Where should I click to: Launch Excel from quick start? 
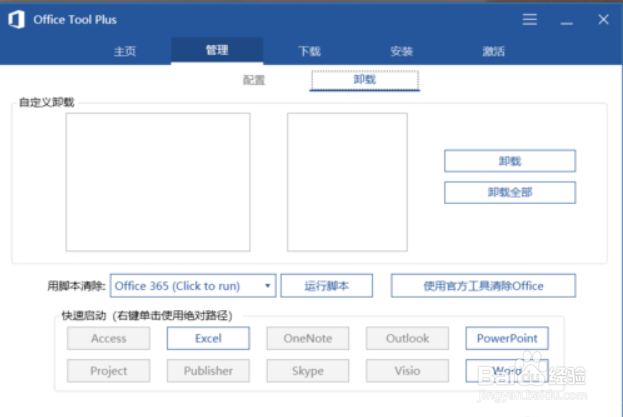[208, 338]
